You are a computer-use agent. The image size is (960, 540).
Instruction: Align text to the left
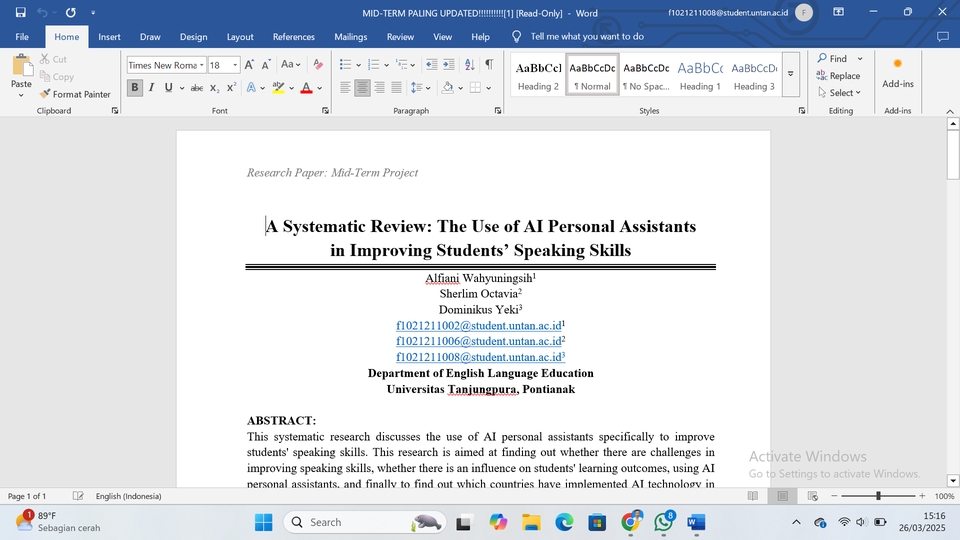point(345,88)
